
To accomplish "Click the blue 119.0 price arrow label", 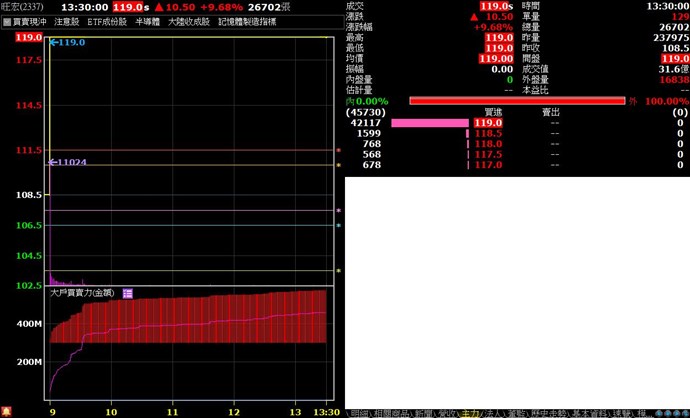I will coord(67,43).
